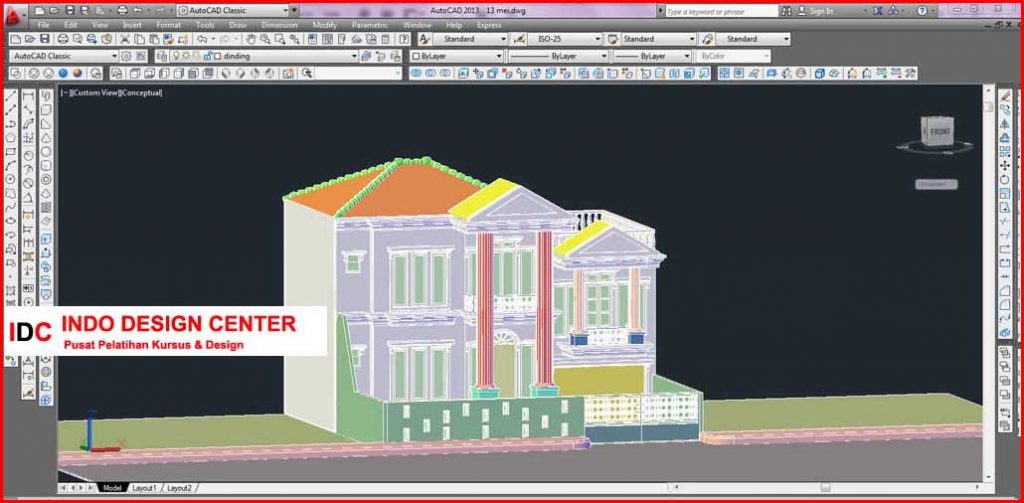1024x503 pixels.
Task: Open the ByLayer lineweight dropdown
Action: click(686, 56)
